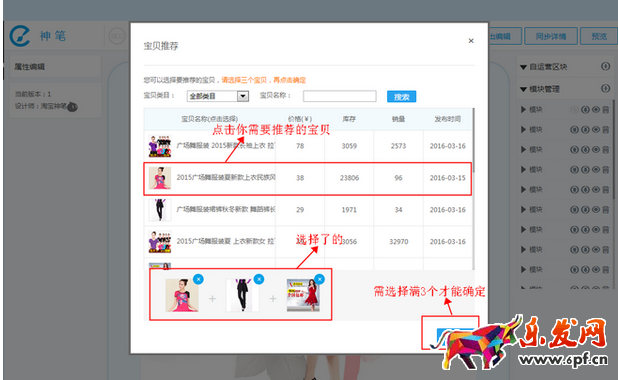Delete the fifth 模块 with trash icon
This screenshot has height=380, width=618.
(x=606, y=190)
